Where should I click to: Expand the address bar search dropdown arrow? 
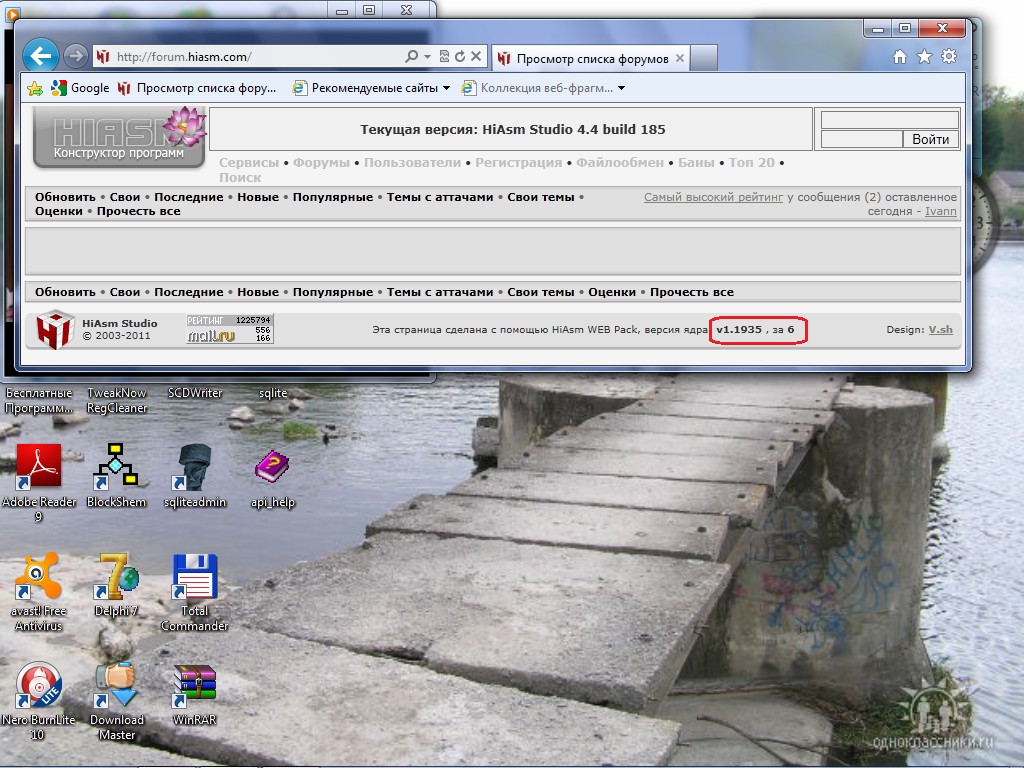click(x=427, y=58)
